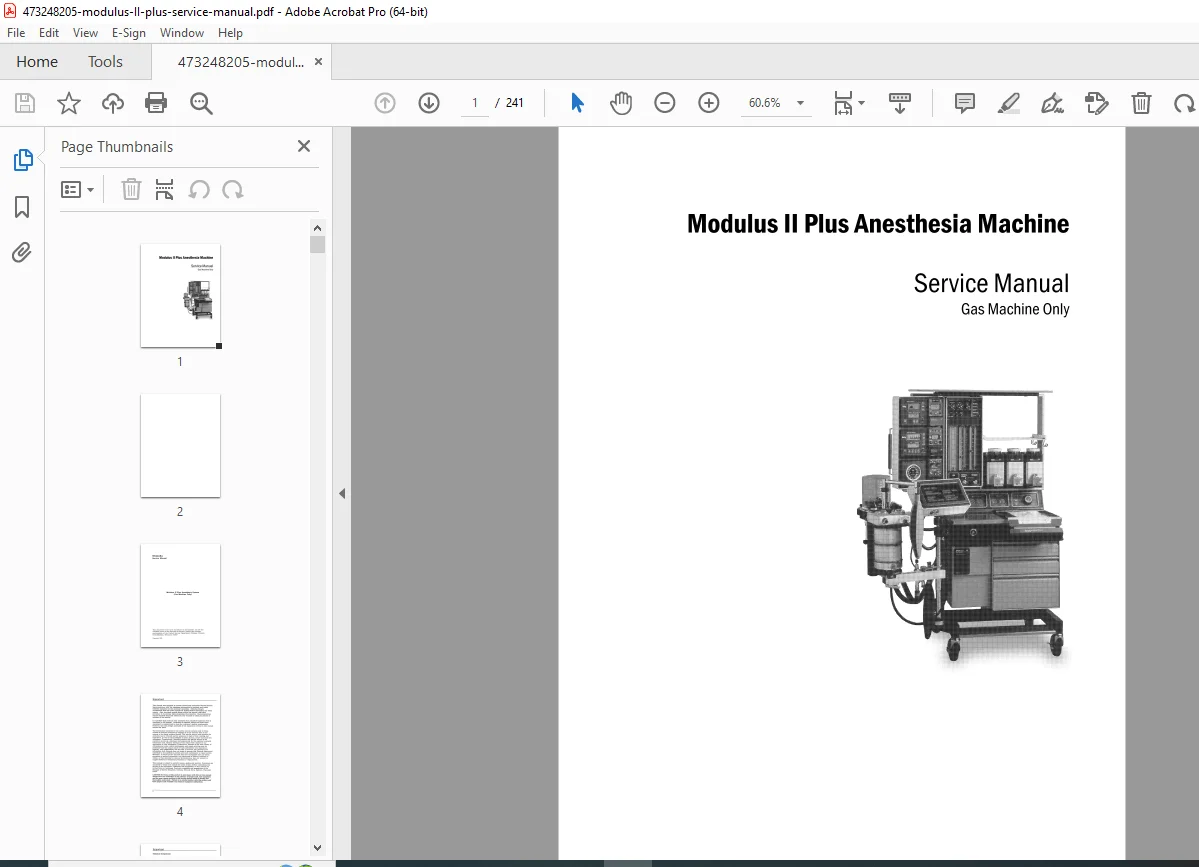
Task: Click the upload to cloud icon
Action: (x=112, y=103)
